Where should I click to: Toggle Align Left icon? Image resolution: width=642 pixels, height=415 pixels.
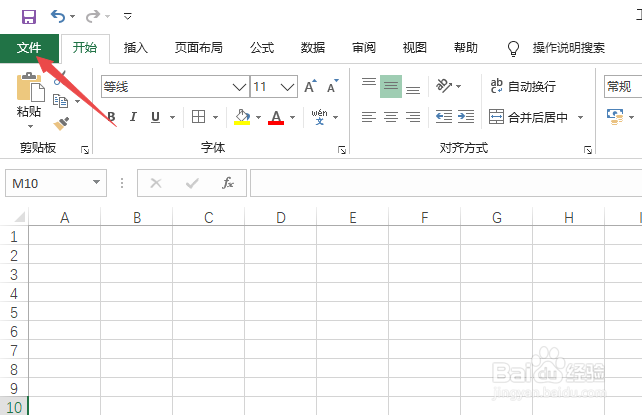(369, 117)
